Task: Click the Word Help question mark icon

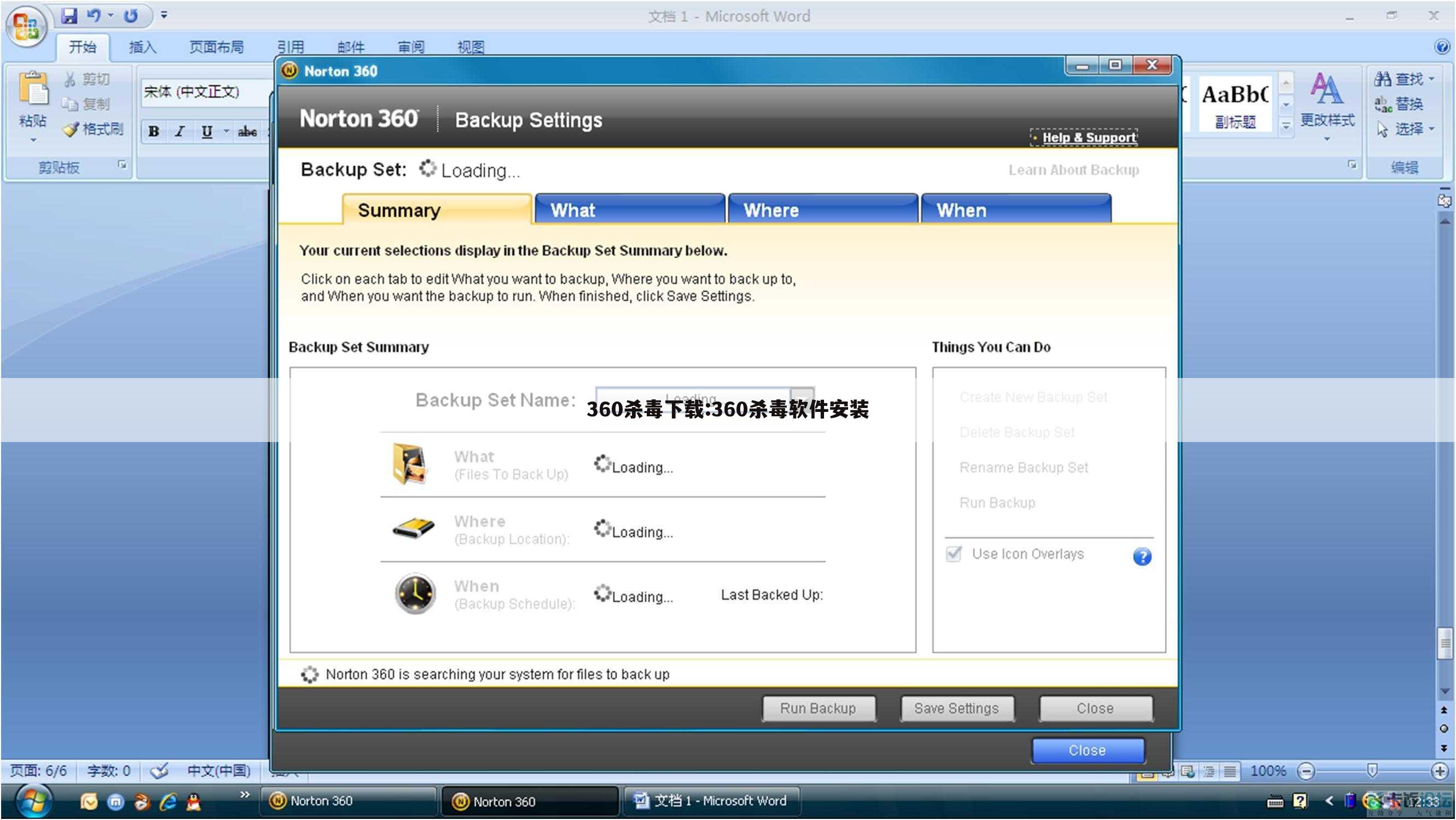Action: coord(1441,46)
